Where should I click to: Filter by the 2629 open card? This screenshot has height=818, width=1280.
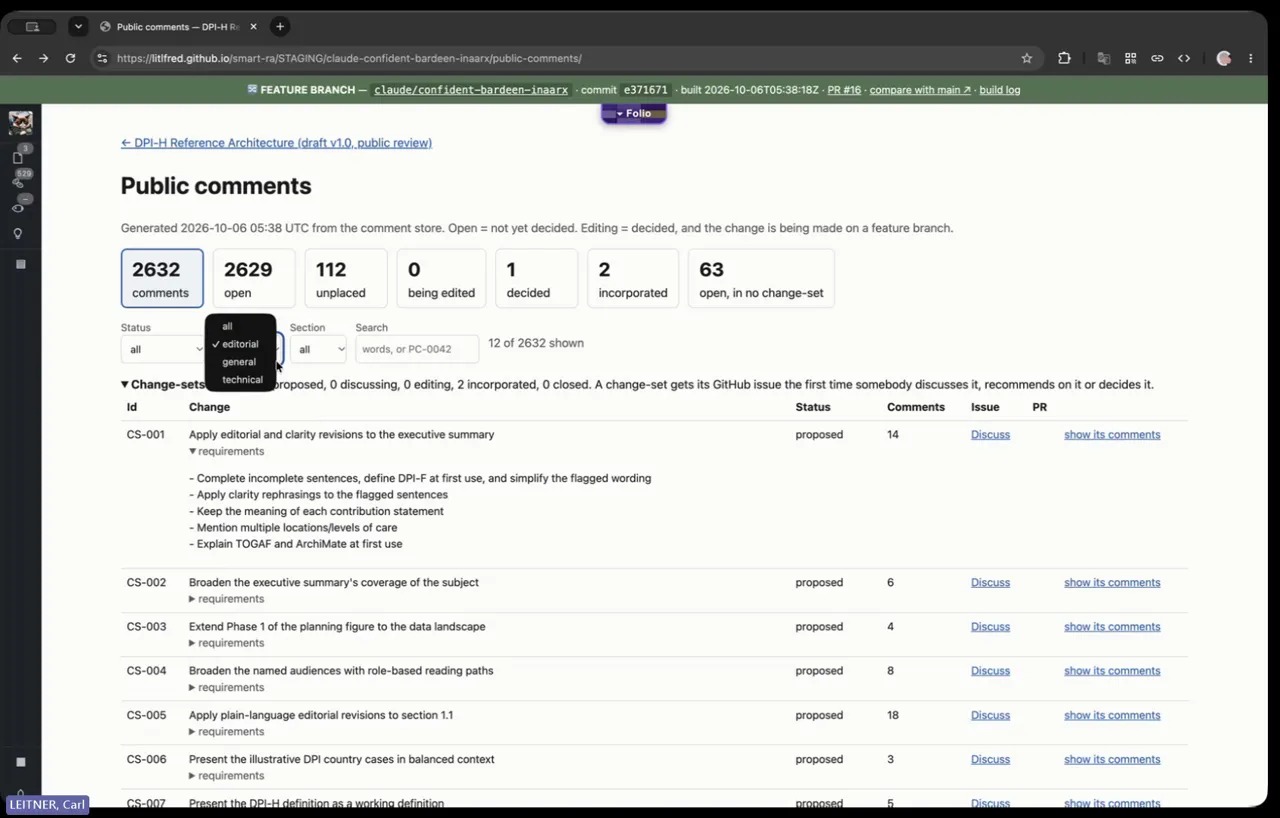[254, 278]
